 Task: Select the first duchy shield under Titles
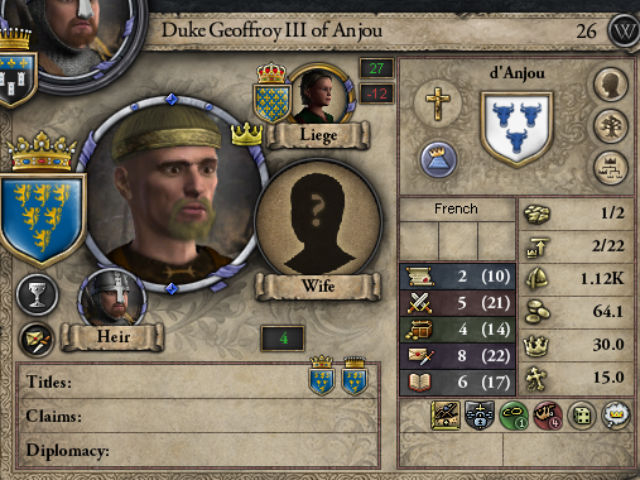(x=322, y=376)
